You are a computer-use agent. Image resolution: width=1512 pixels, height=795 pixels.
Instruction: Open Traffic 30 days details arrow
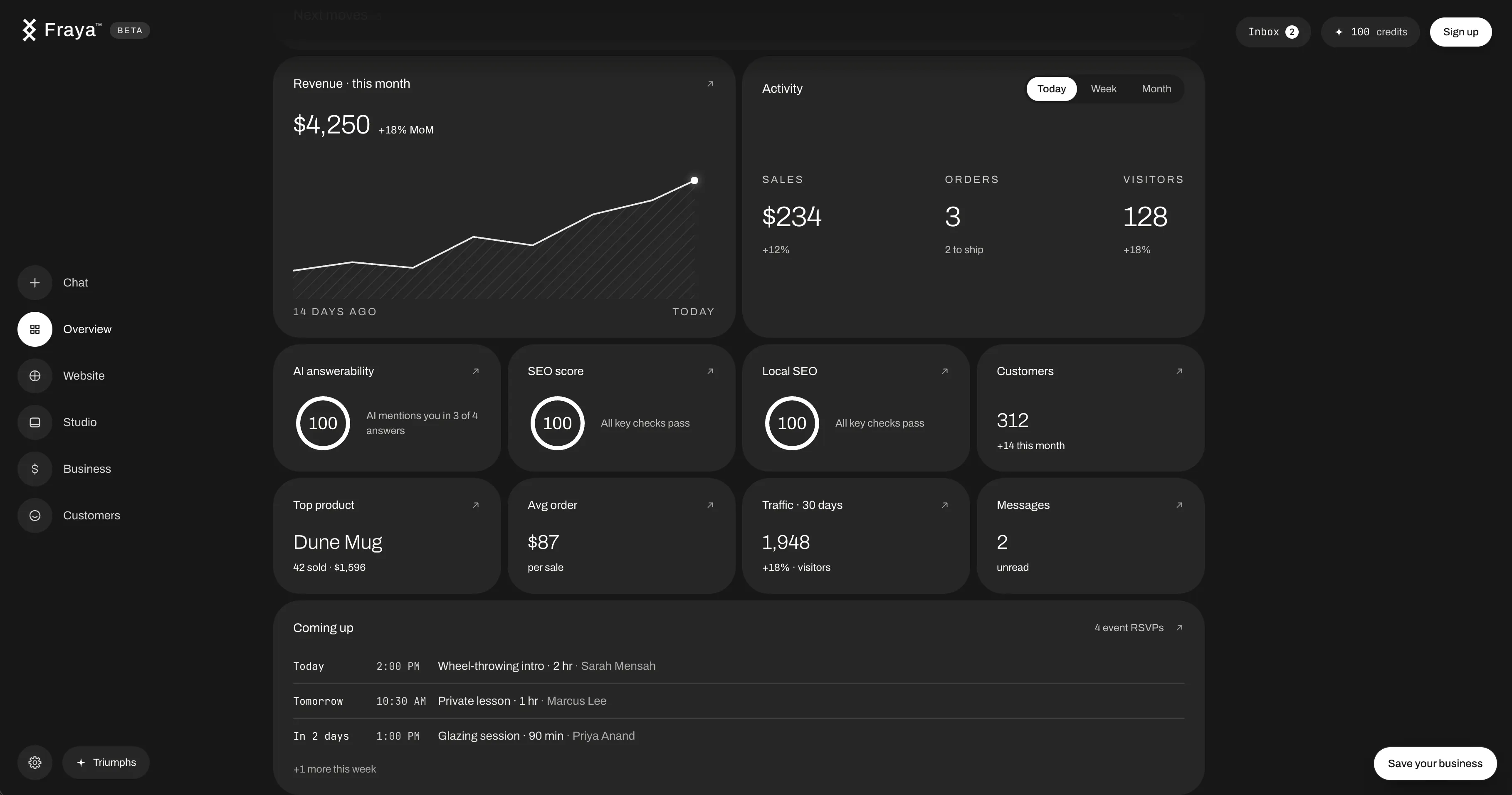(945, 505)
